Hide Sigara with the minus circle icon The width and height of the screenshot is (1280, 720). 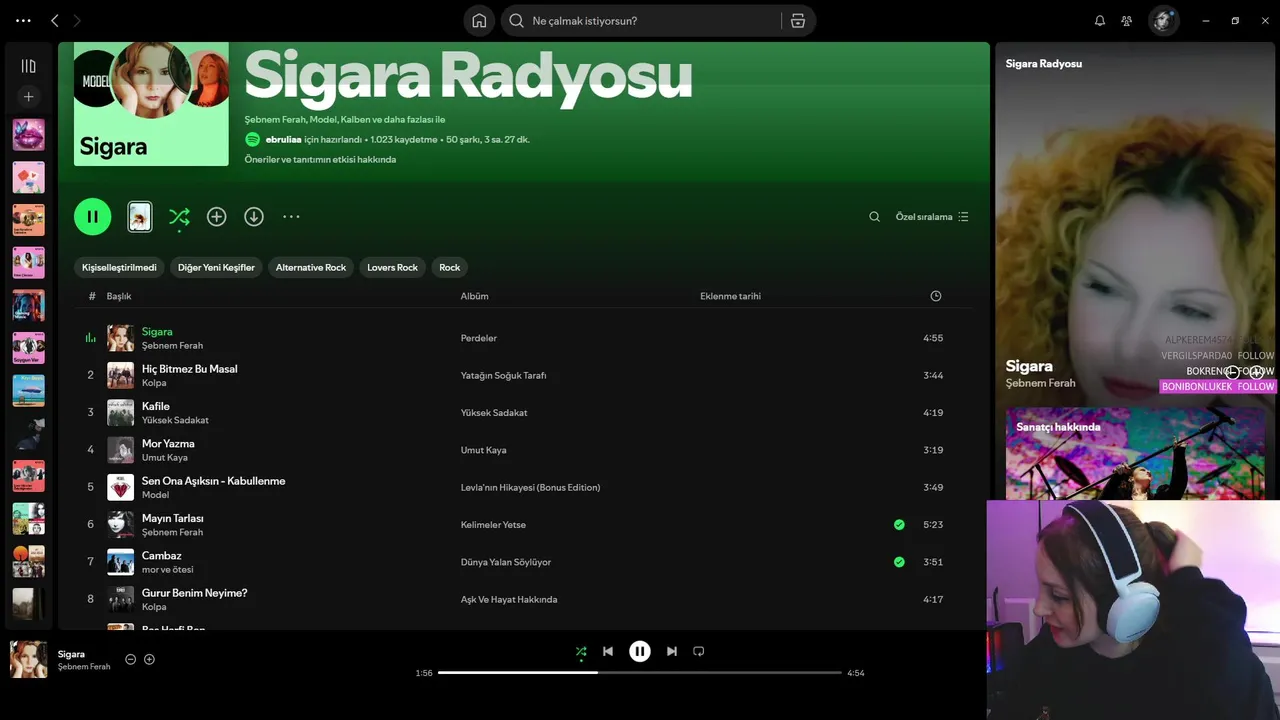pos(130,659)
